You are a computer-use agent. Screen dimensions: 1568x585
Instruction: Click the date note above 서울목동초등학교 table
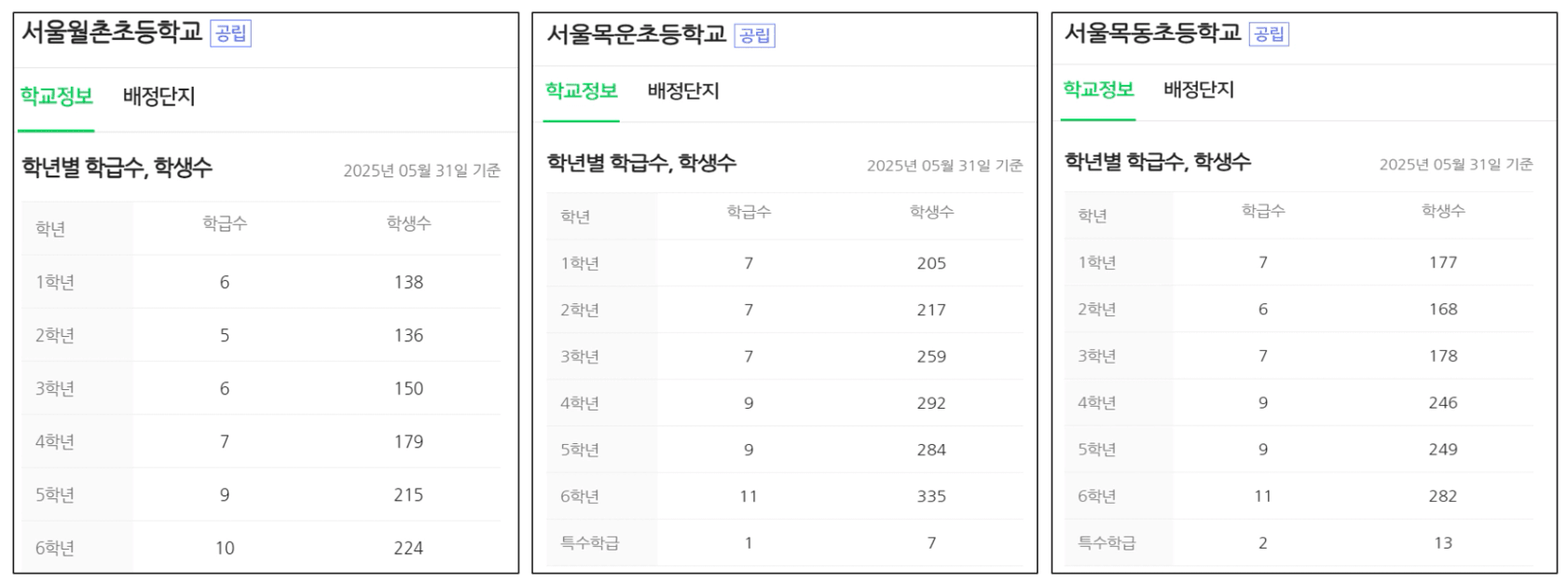[x=1455, y=164]
